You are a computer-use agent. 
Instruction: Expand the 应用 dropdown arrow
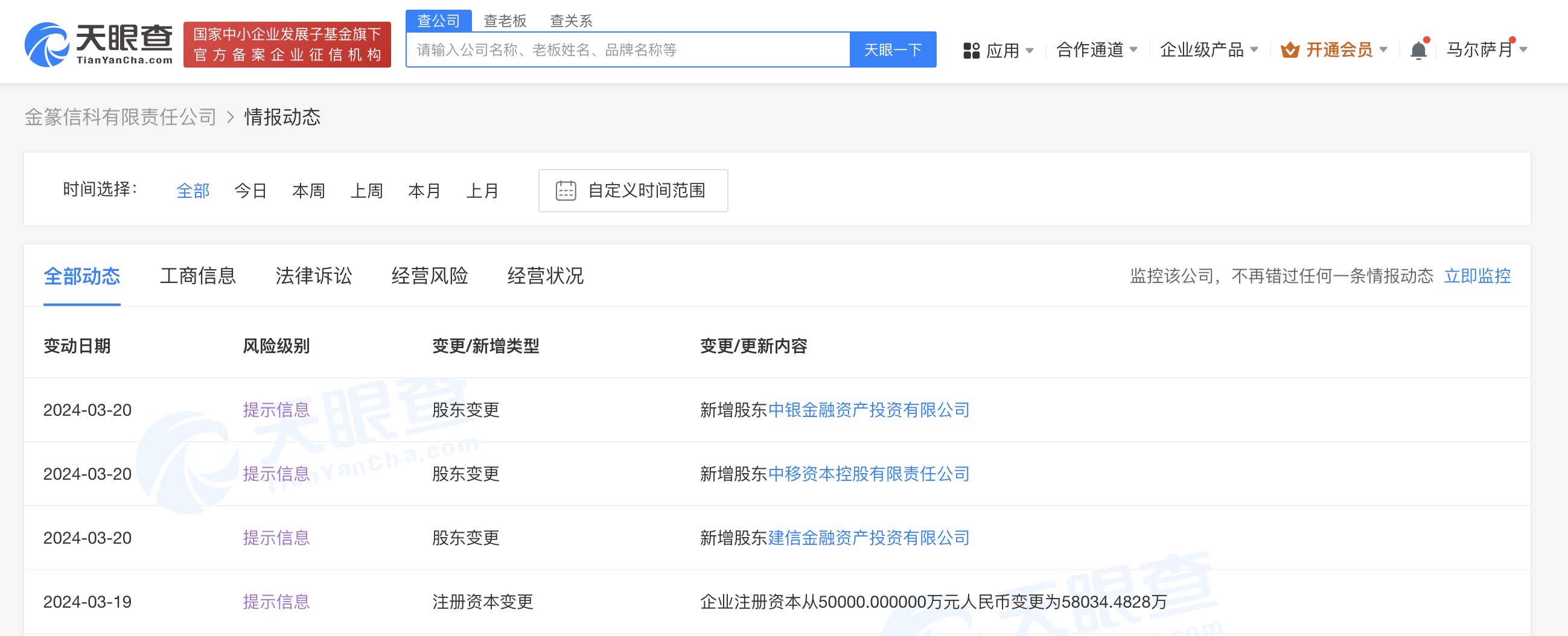point(1030,50)
